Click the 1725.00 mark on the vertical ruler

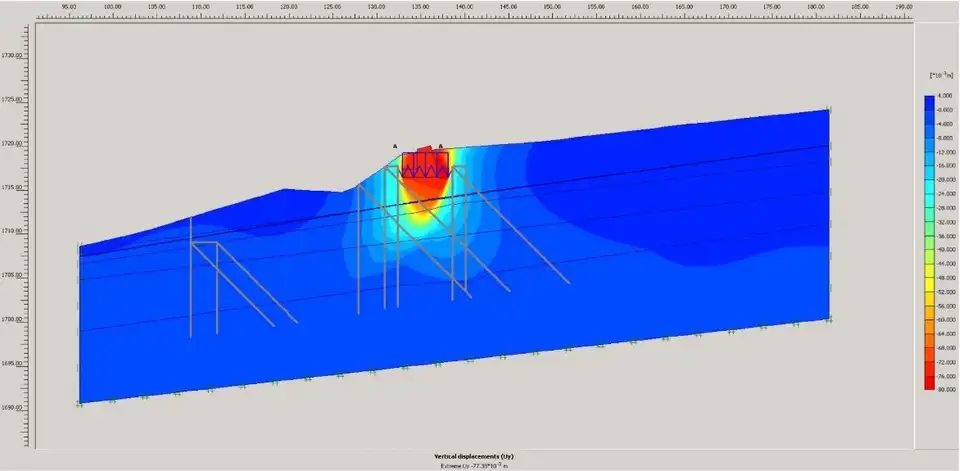[12, 99]
